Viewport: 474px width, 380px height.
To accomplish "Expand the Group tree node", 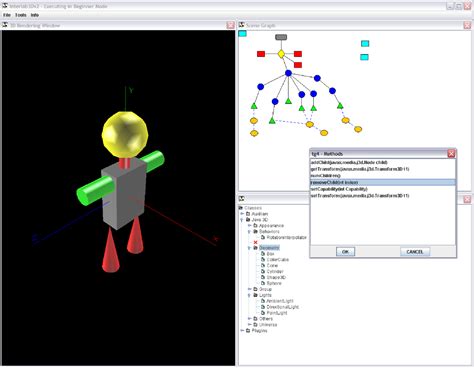I will pos(249,289).
